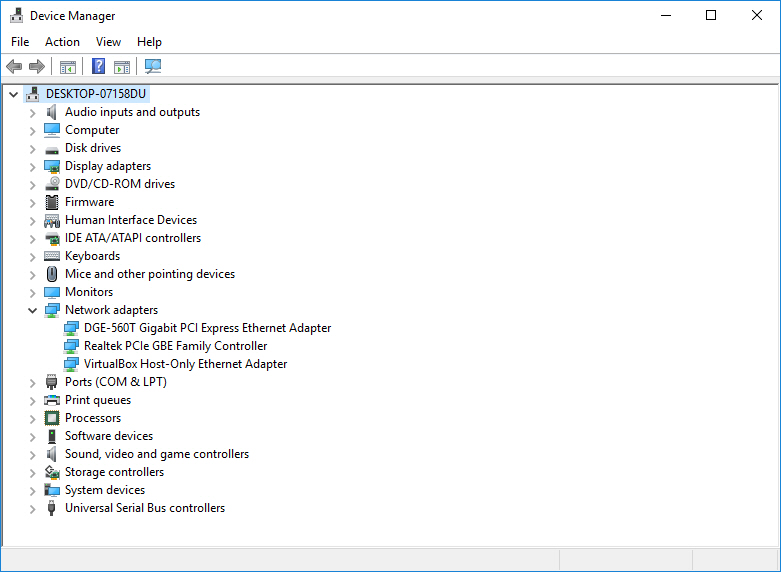The image size is (781, 572).
Task: Expand the Processors category
Action: point(33,419)
